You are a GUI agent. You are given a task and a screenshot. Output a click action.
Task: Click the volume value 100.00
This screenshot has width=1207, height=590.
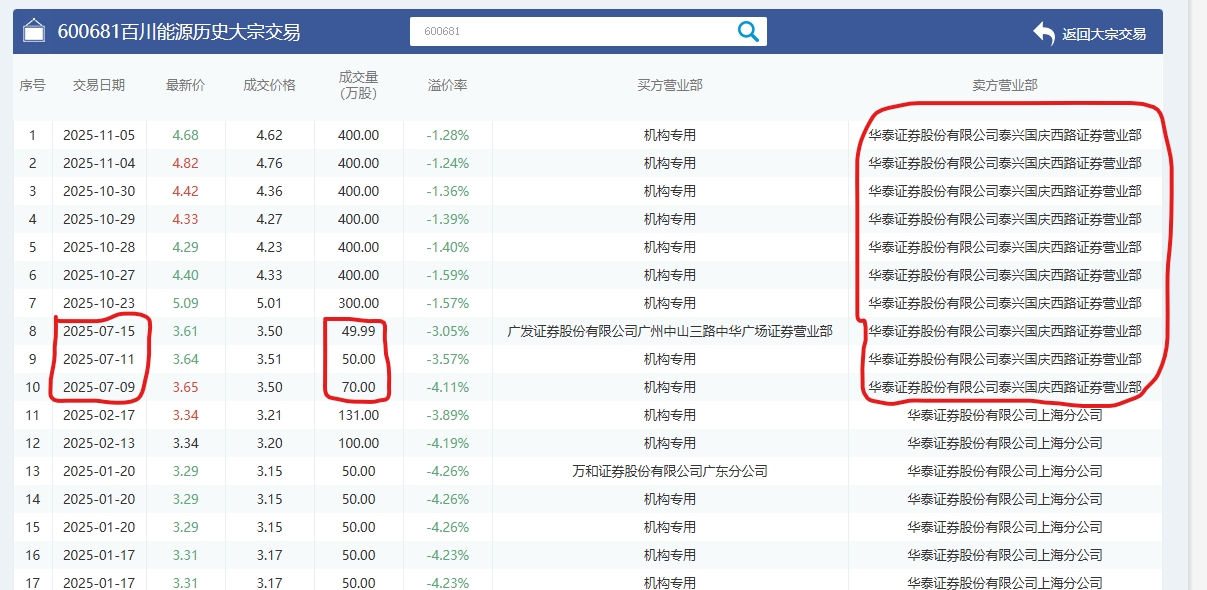coord(358,443)
